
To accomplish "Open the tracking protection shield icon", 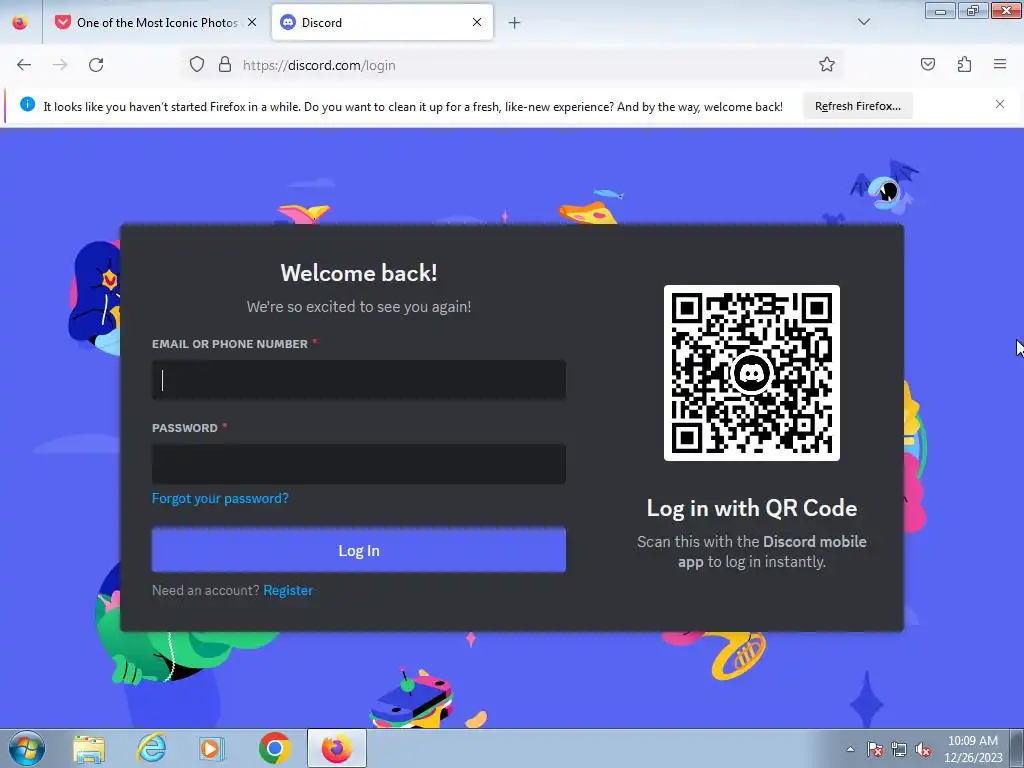I will 197,65.
